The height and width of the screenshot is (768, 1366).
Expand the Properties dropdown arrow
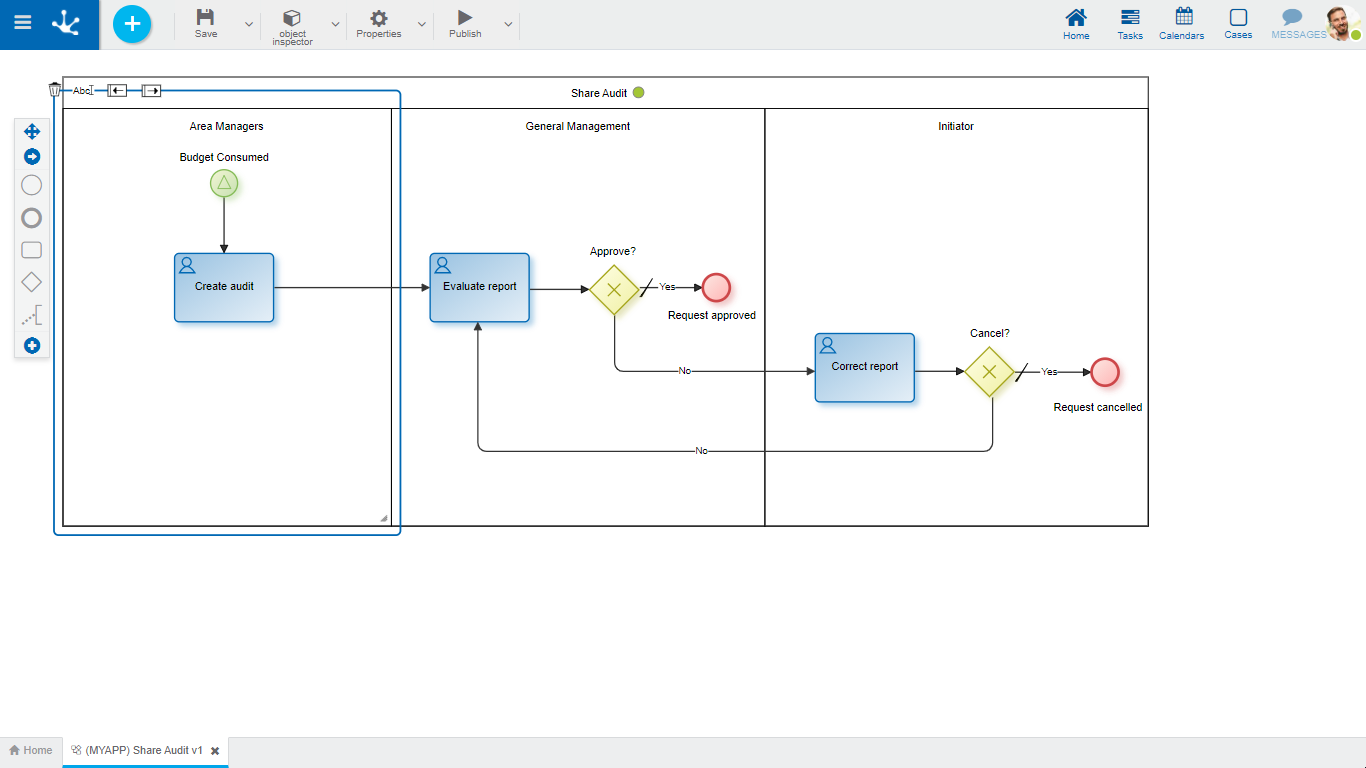pos(421,24)
